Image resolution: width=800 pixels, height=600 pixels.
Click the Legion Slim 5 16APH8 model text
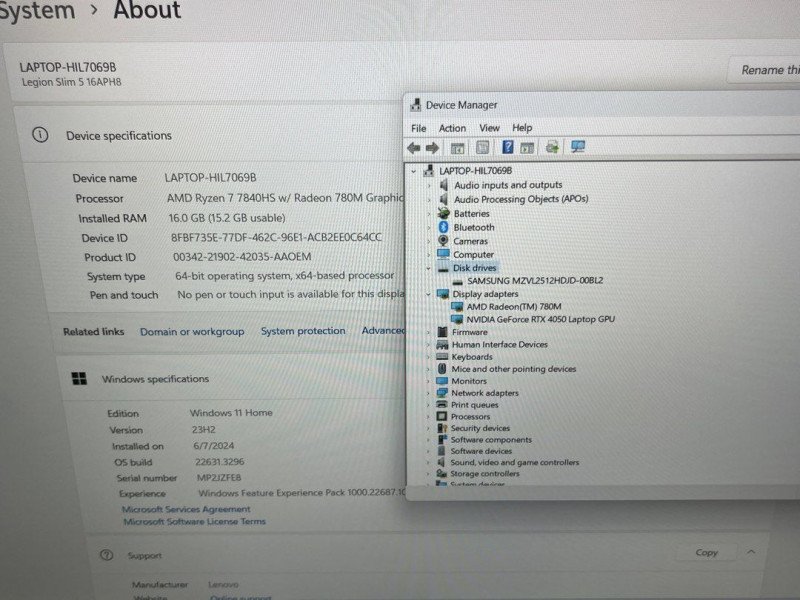click(x=71, y=82)
